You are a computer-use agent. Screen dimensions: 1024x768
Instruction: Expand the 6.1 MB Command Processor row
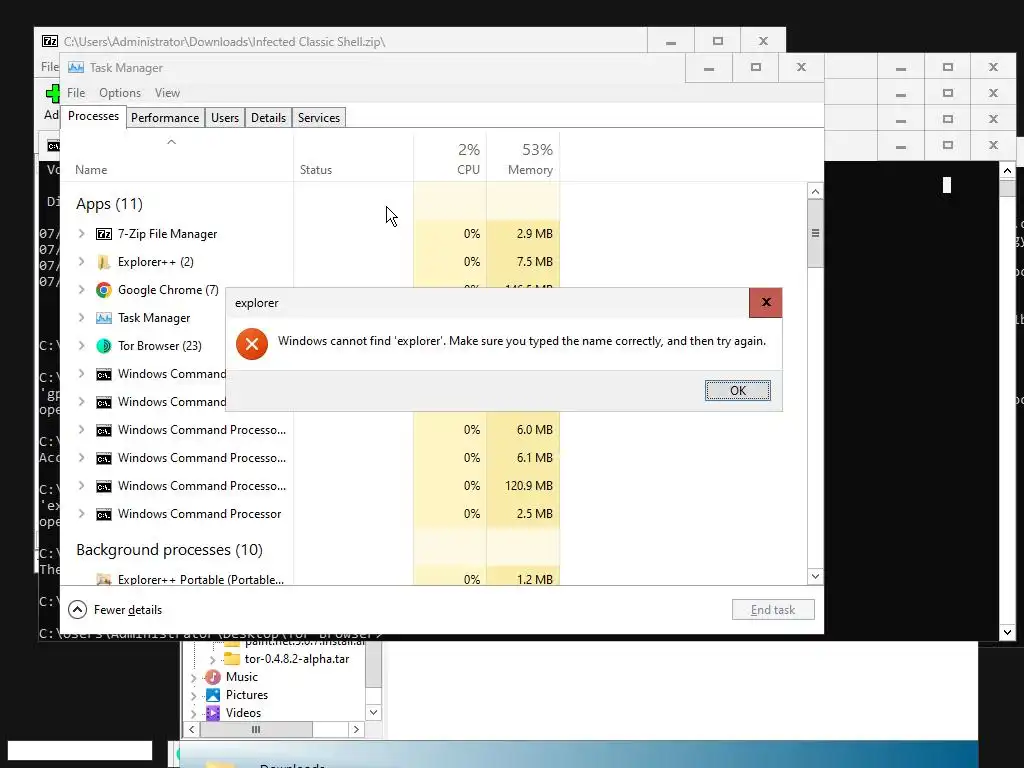pyautogui.click(x=81, y=457)
